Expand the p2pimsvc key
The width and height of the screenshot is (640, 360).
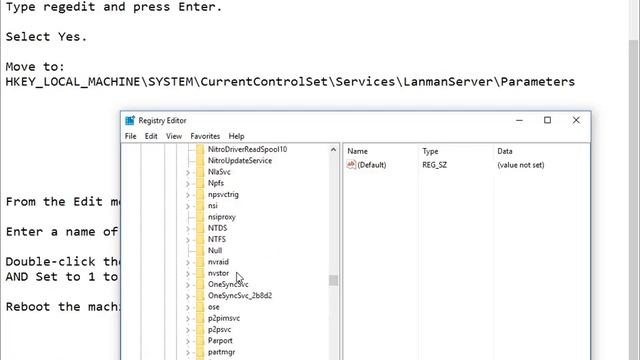(188, 319)
